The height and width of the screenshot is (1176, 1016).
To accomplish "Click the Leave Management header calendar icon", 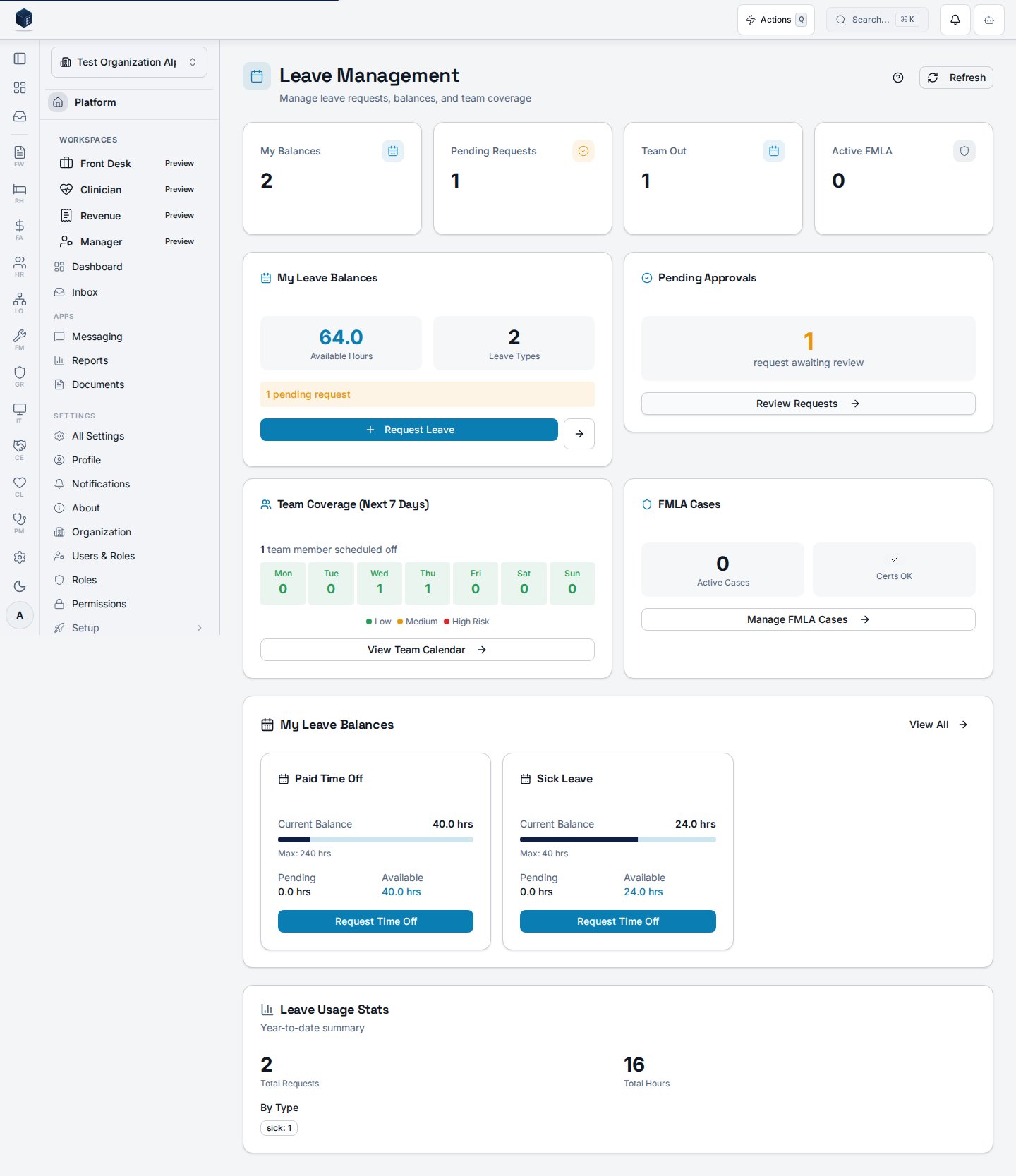I will (x=257, y=76).
